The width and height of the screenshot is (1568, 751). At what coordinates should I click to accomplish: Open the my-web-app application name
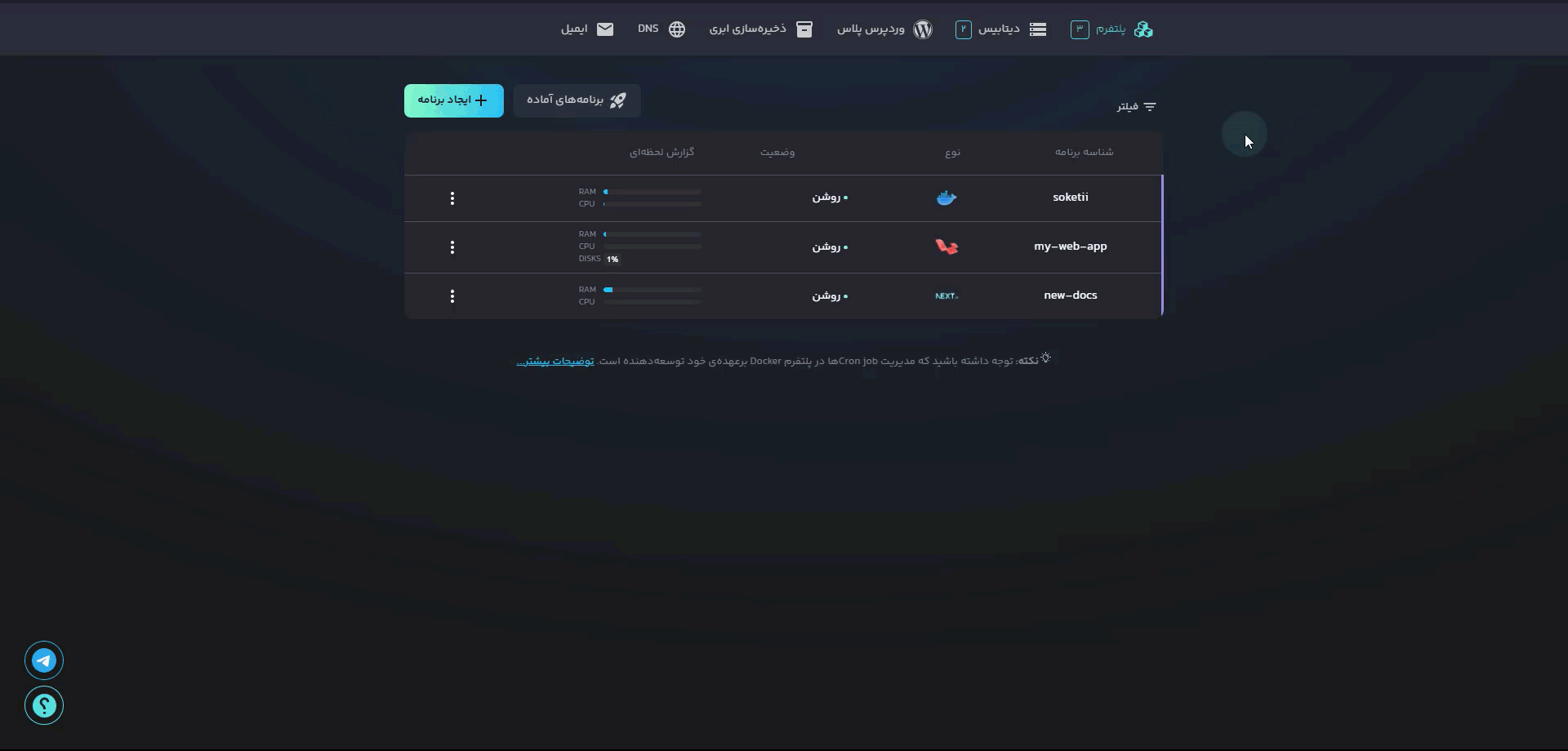(x=1070, y=247)
